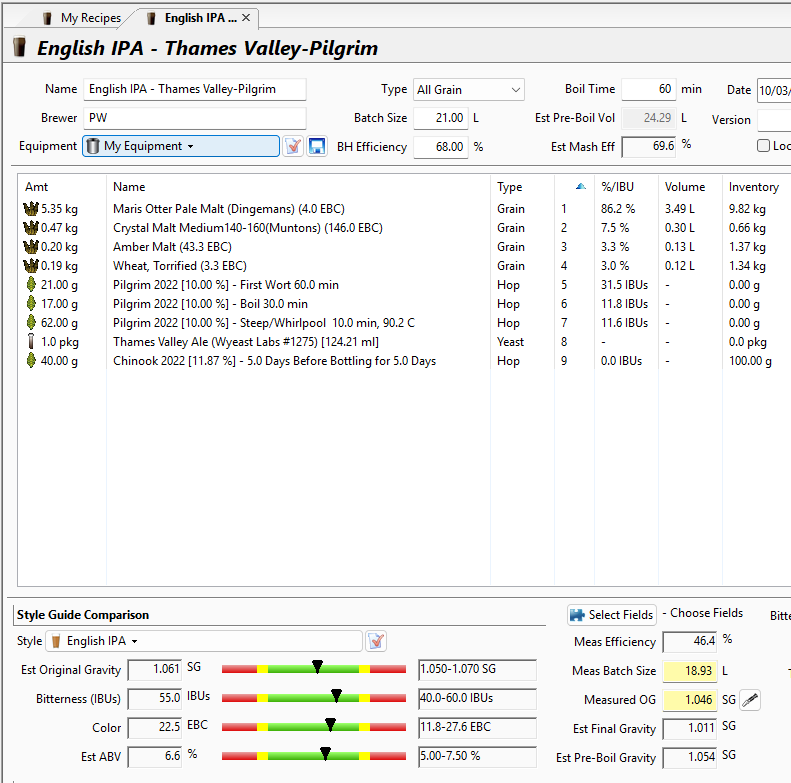Click the Bitterness IBUs range slider
791x783 pixels.
314,698
